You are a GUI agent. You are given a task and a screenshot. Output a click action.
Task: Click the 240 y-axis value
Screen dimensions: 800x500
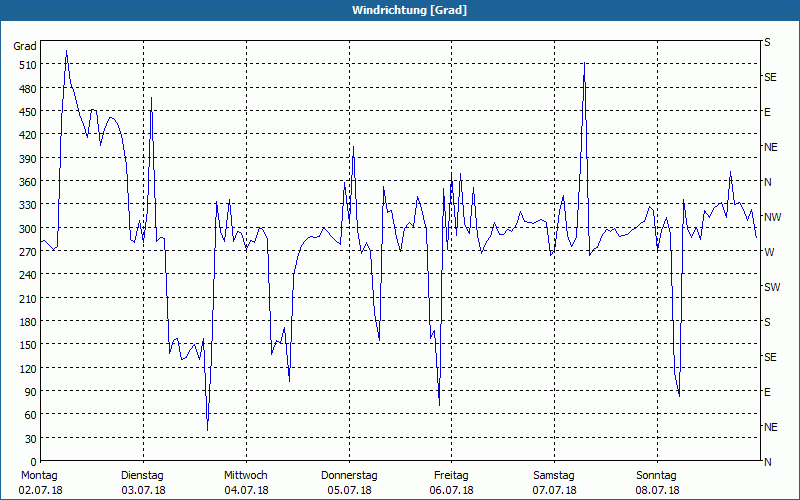click(28, 276)
